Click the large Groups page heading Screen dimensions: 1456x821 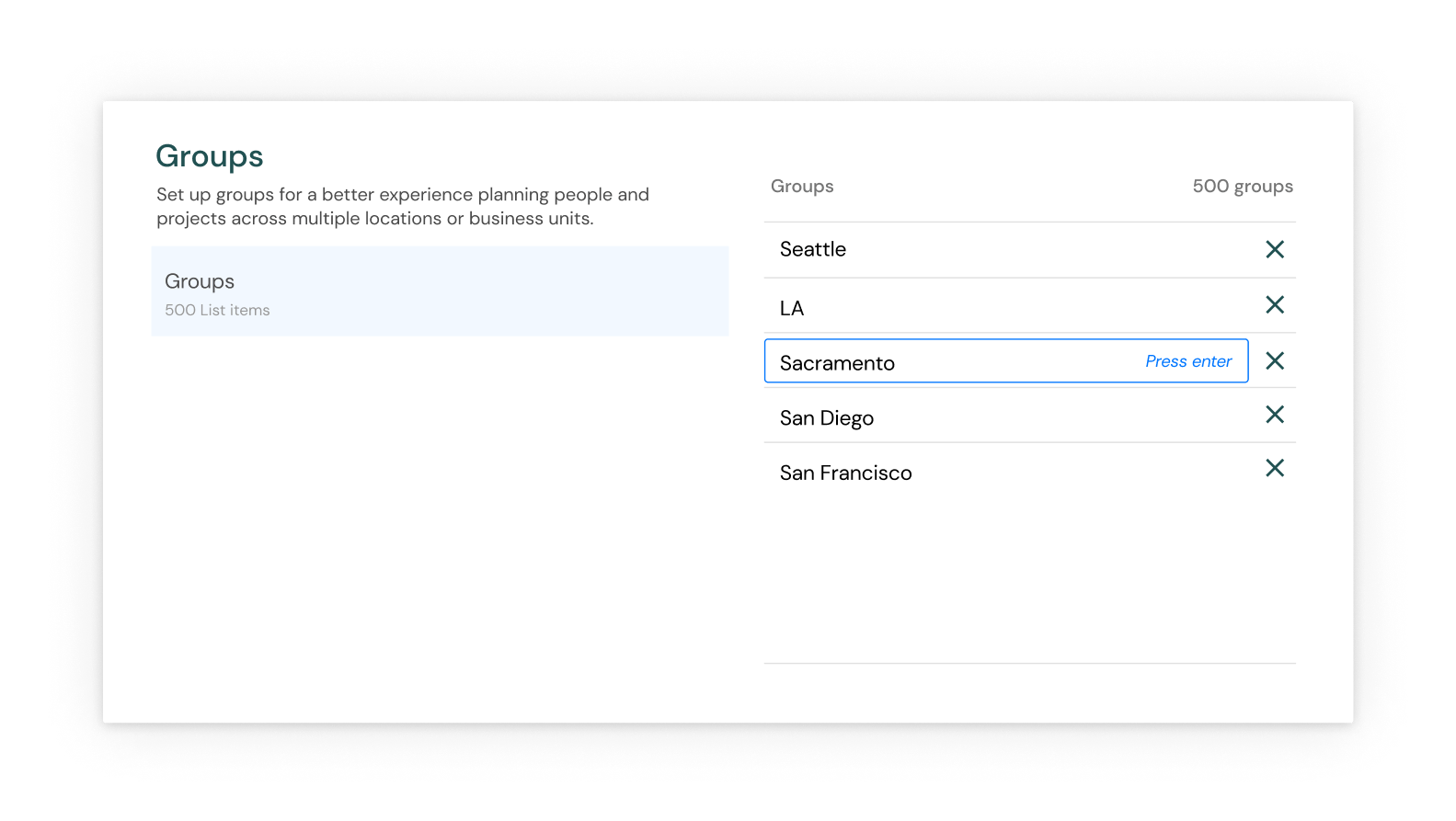pyautogui.click(x=209, y=156)
